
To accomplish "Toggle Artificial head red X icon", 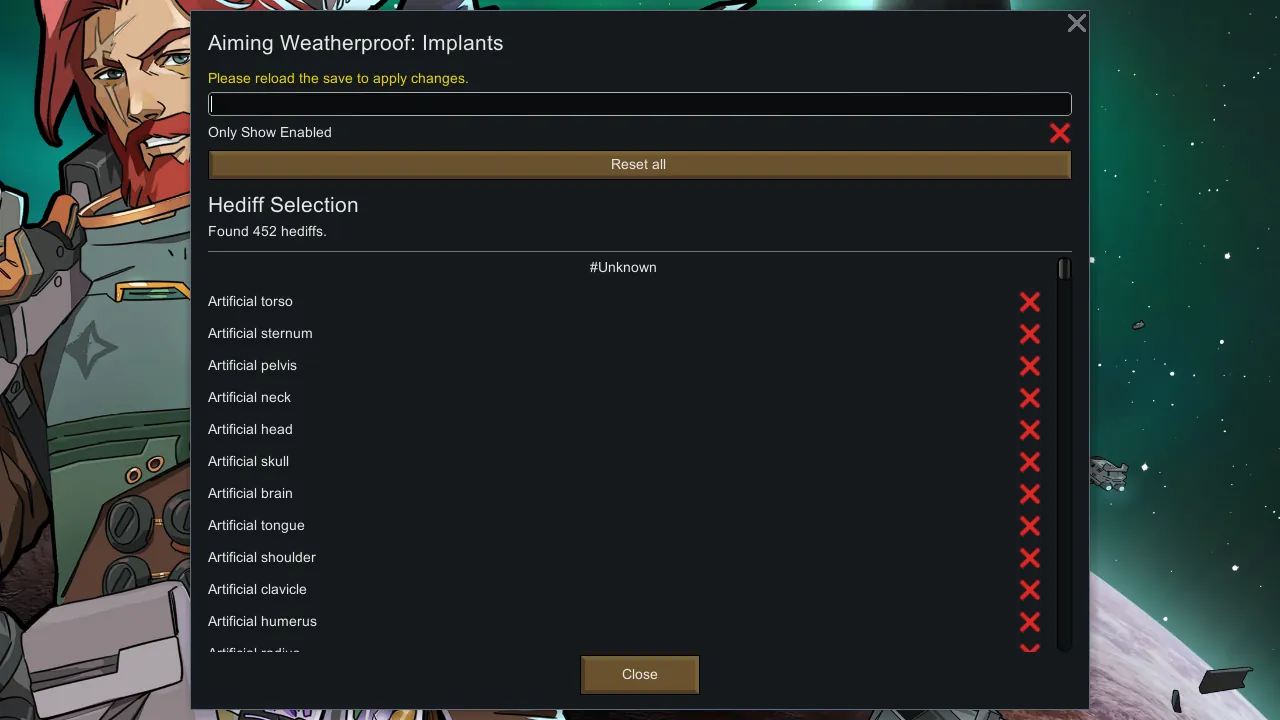I will click(x=1030, y=429).
